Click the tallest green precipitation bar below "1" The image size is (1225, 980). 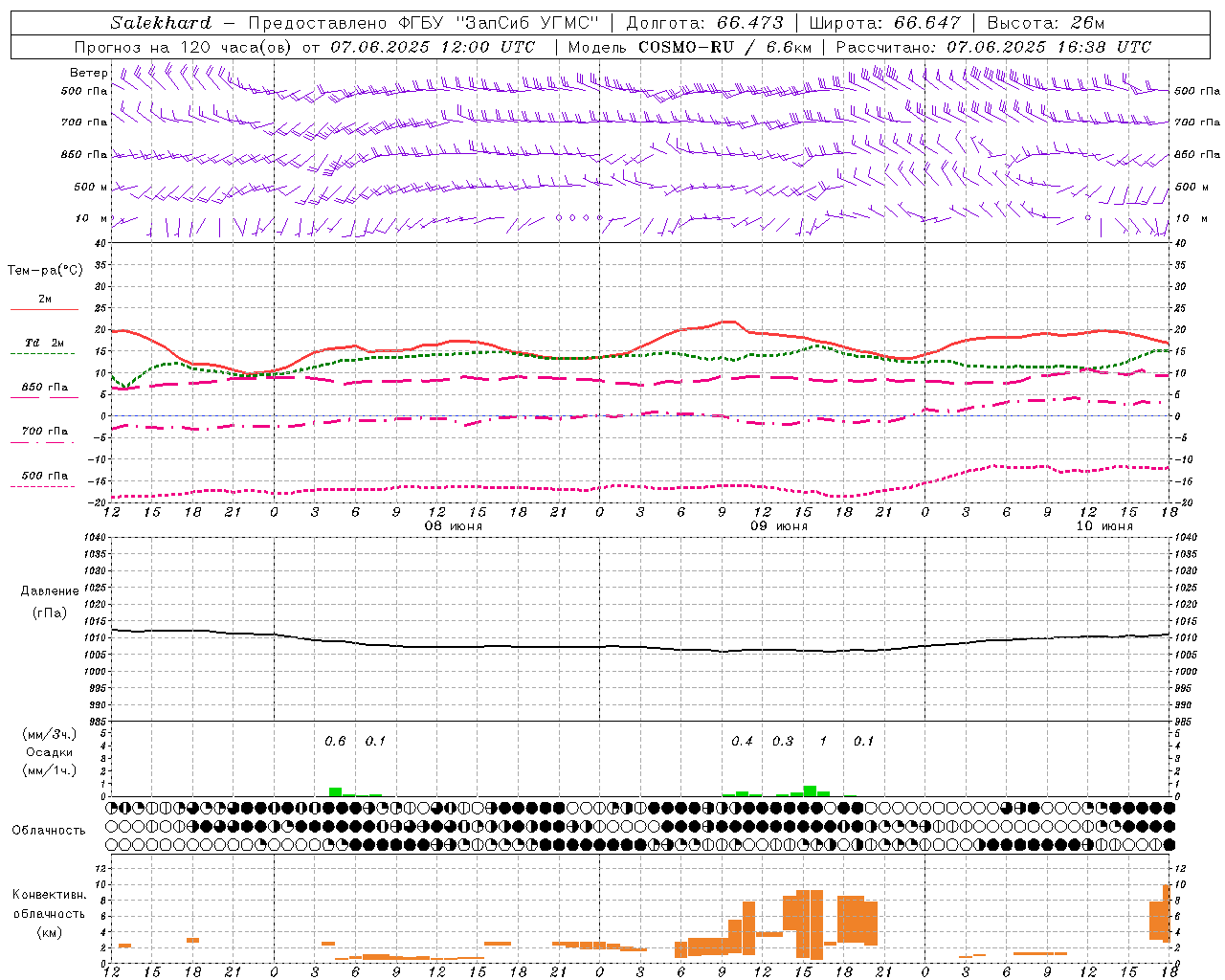pos(810,791)
